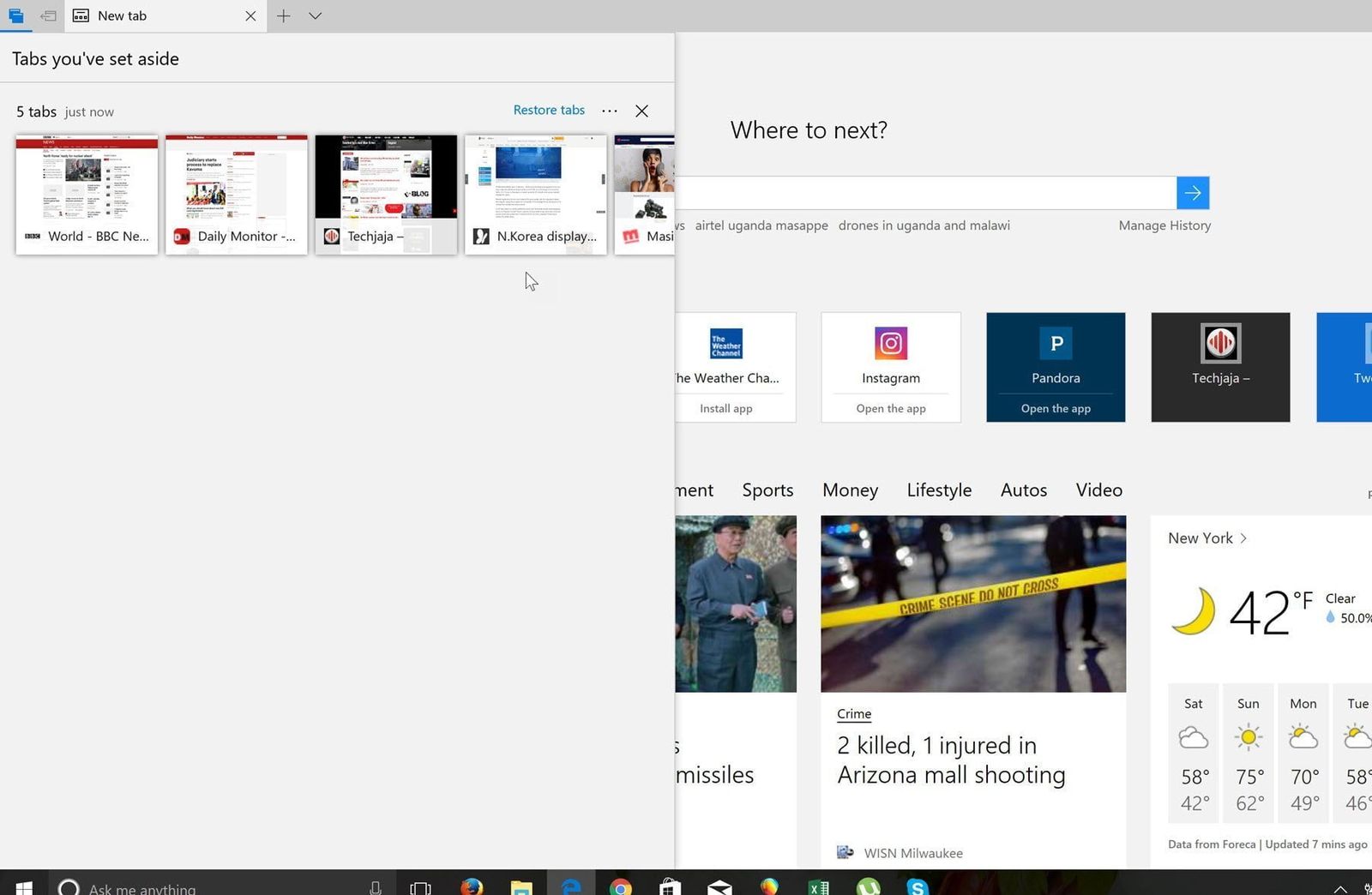
Task: Open the Daily Monitor set-aside tab
Action: [236, 195]
